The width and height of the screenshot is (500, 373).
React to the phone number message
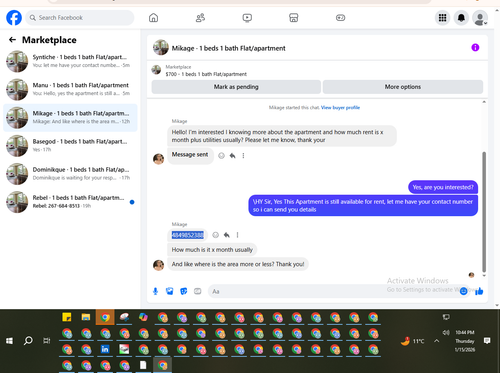215,235
